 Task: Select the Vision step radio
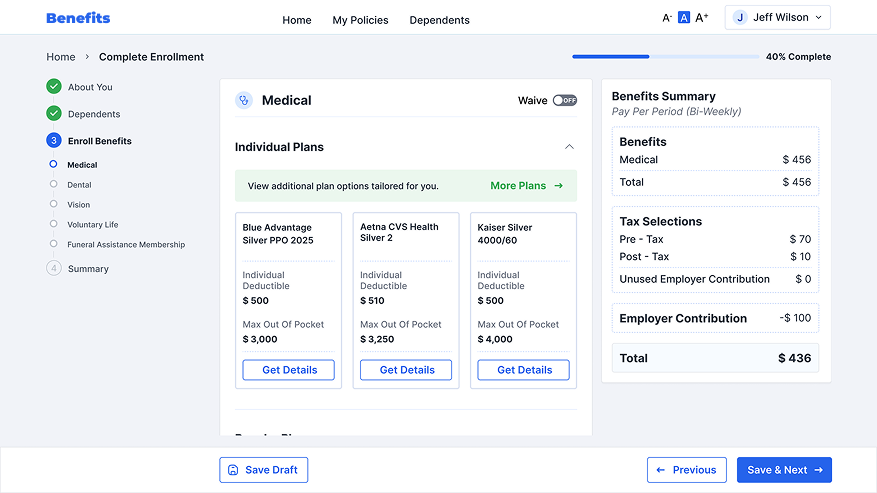click(54, 204)
